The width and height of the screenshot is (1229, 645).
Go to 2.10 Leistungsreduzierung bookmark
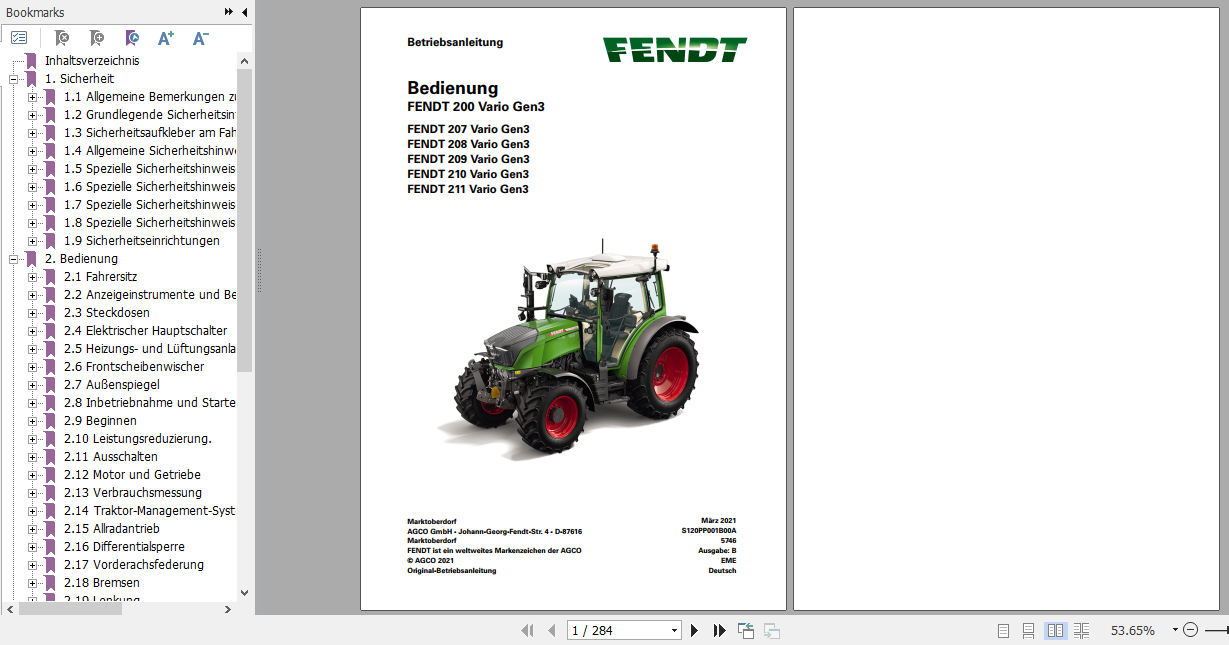click(x=138, y=439)
